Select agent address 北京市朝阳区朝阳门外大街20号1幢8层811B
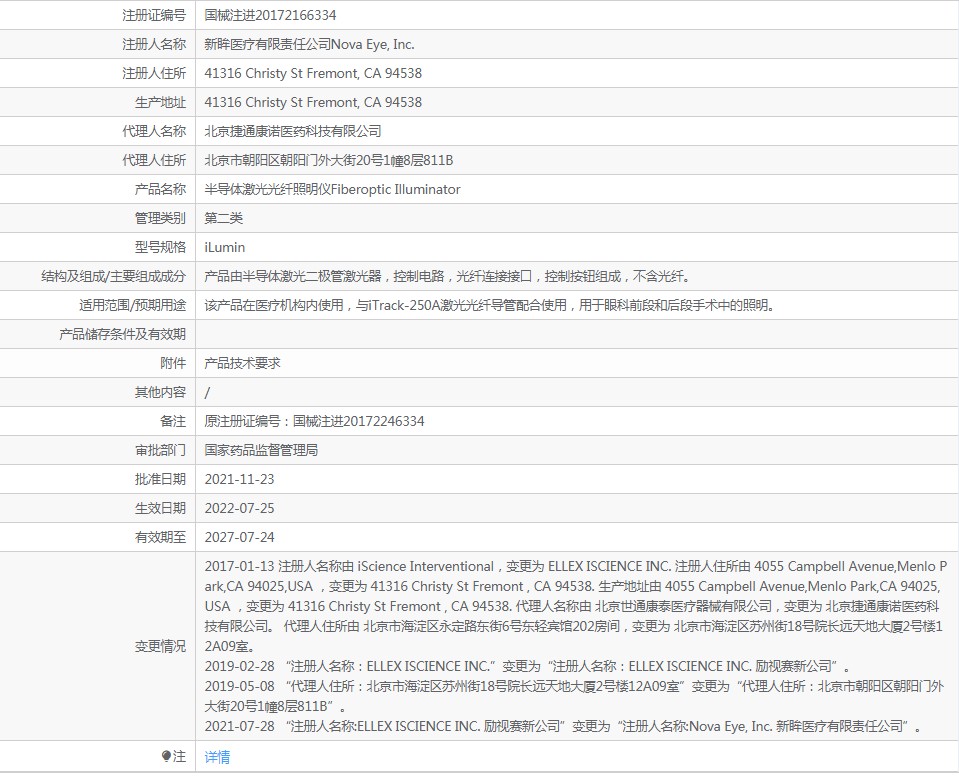 [329, 160]
